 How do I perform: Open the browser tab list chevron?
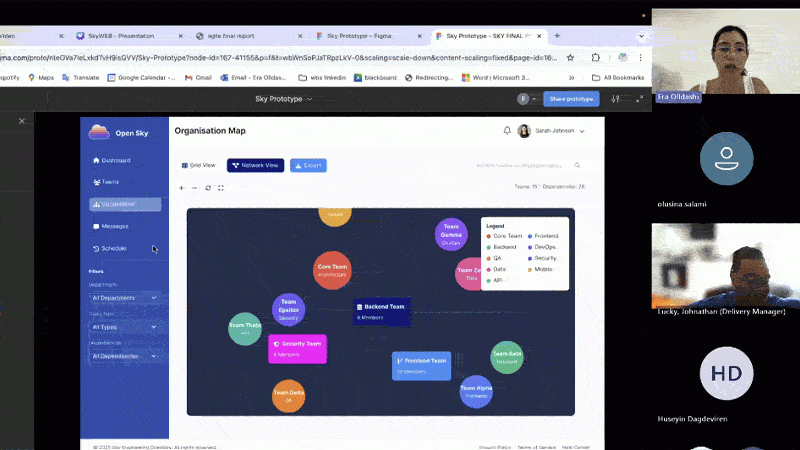tap(641, 36)
